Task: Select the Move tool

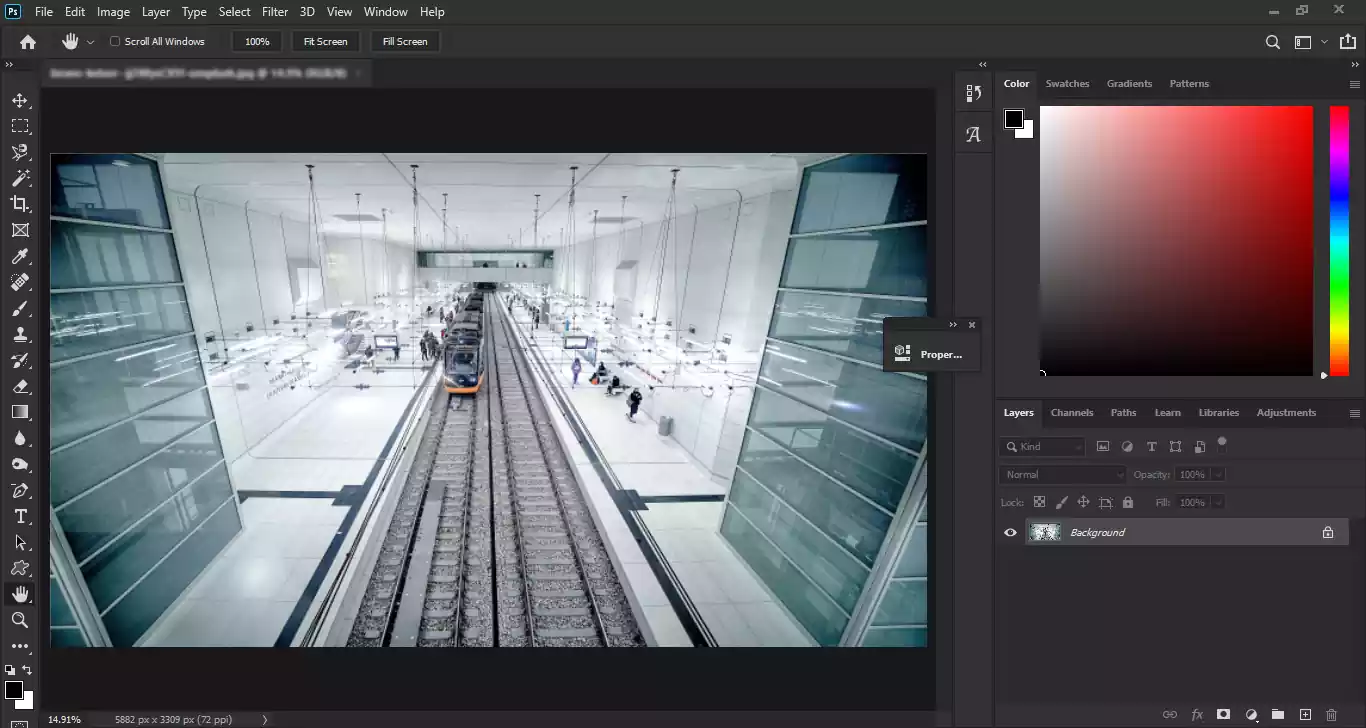Action: pyautogui.click(x=20, y=100)
